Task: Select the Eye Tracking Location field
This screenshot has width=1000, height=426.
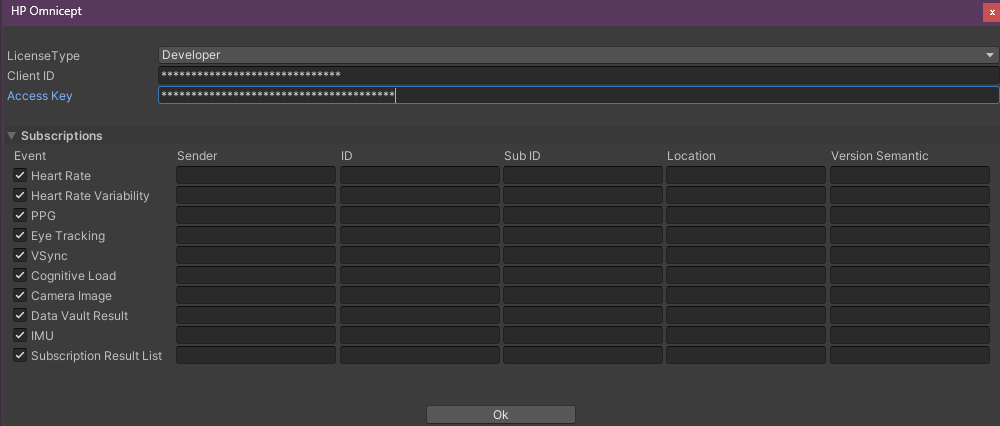Action: (746, 236)
